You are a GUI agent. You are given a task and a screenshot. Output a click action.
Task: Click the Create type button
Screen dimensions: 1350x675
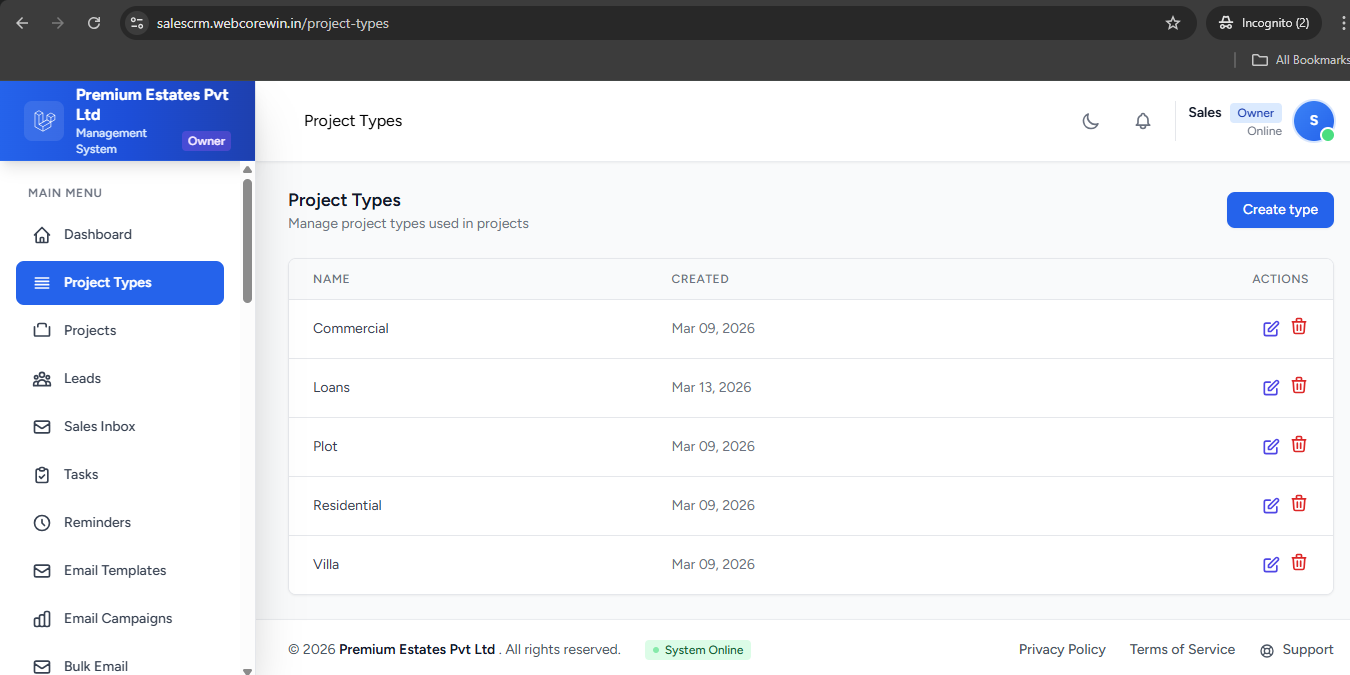[x=1280, y=209]
